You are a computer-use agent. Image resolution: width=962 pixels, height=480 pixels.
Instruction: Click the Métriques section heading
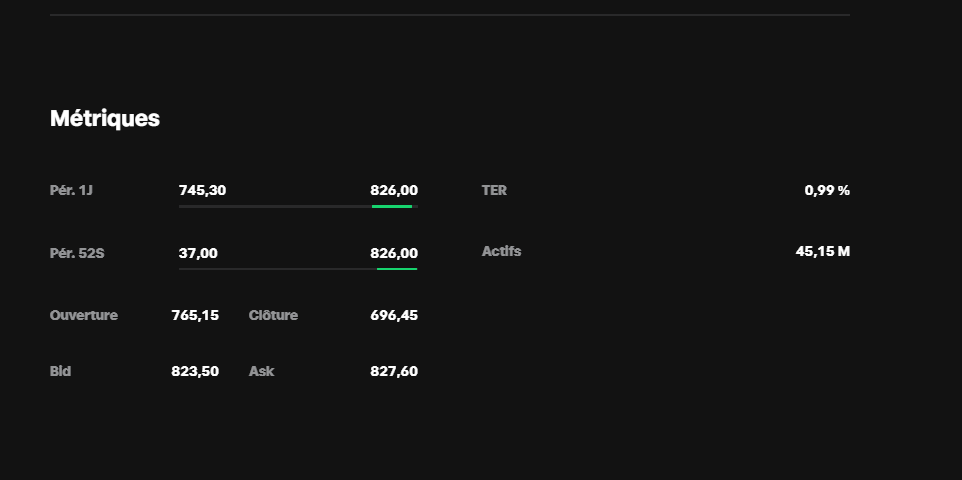[105, 118]
